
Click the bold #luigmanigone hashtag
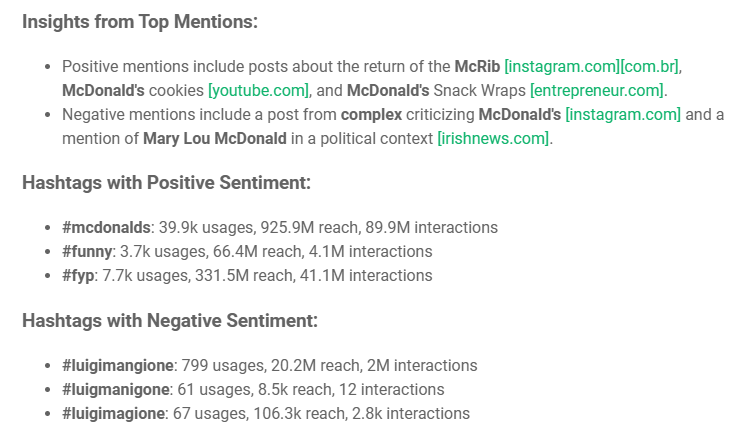[115, 389]
